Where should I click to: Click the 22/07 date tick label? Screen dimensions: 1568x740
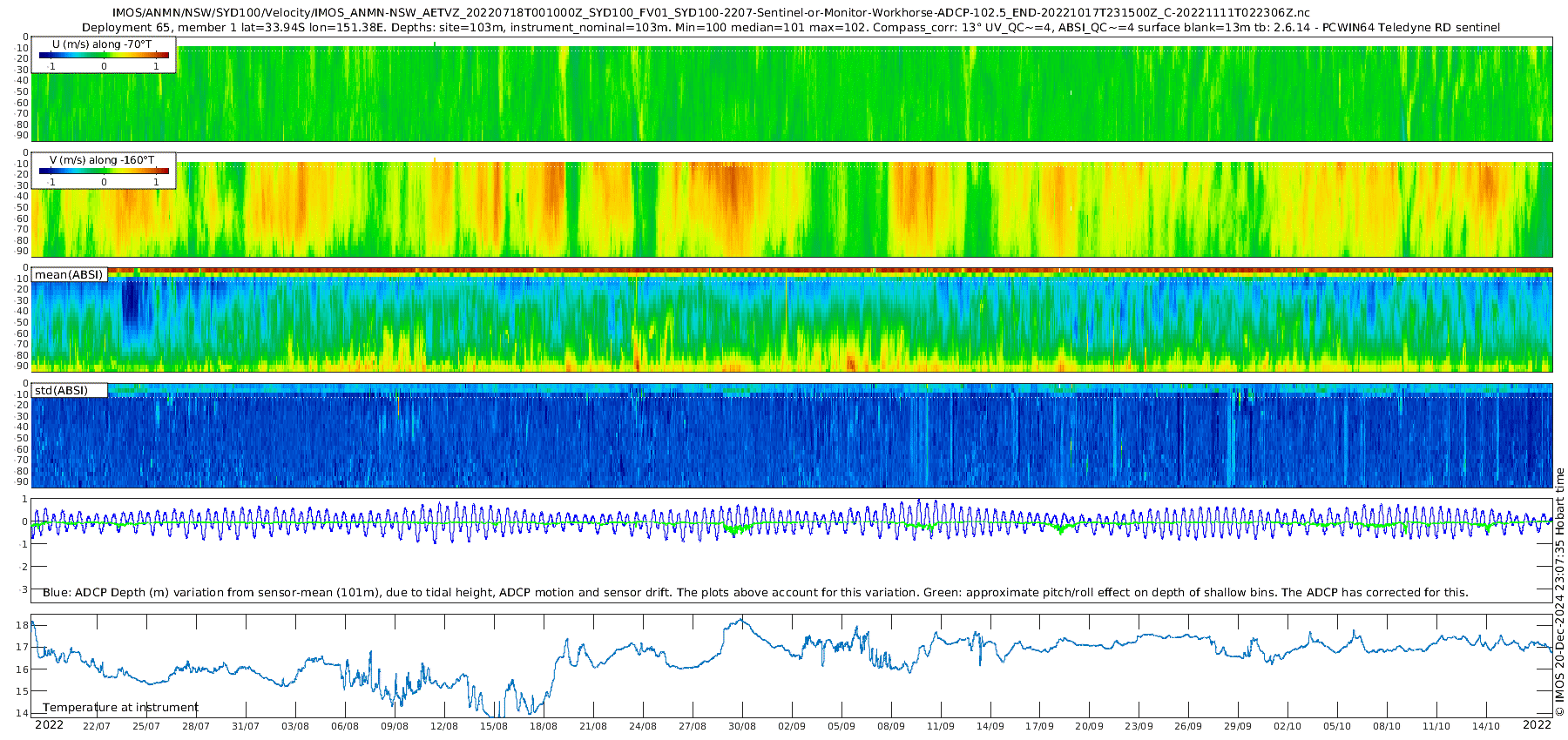pyautogui.click(x=97, y=726)
